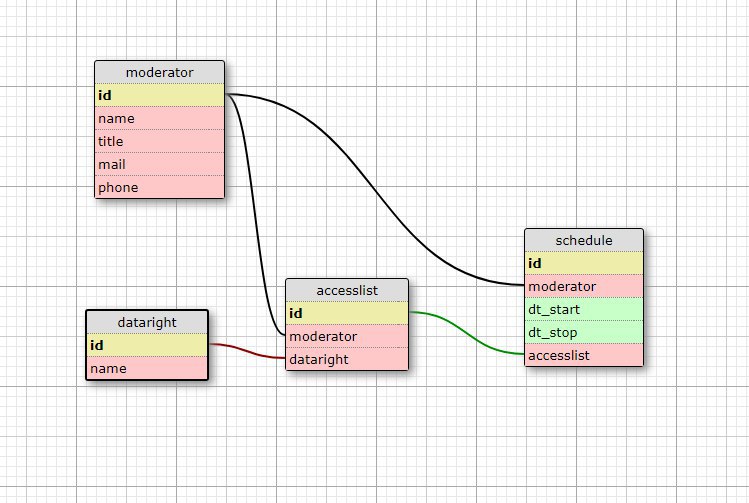749x503 pixels.
Task: Select the moderator field in accesslist table
Action: click(x=347, y=336)
